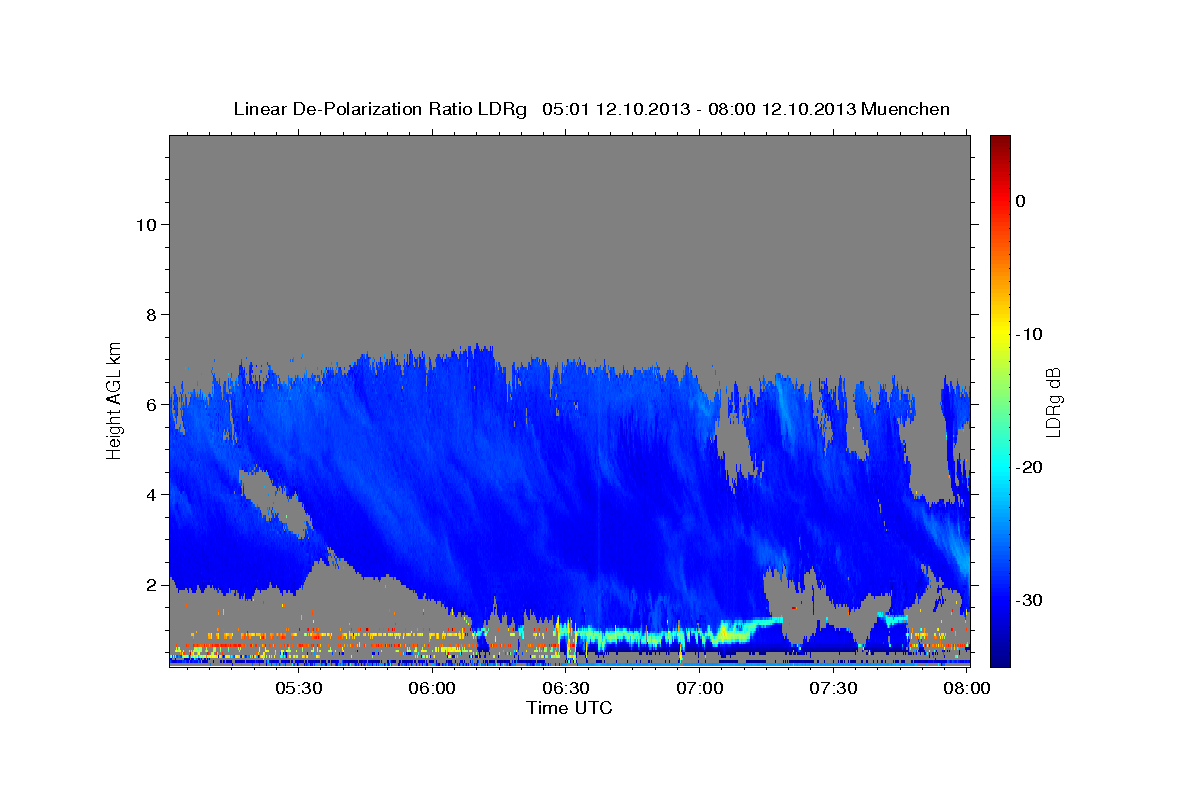Select the '08:00' time axis label
The image size is (1200, 800).
pos(967,688)
